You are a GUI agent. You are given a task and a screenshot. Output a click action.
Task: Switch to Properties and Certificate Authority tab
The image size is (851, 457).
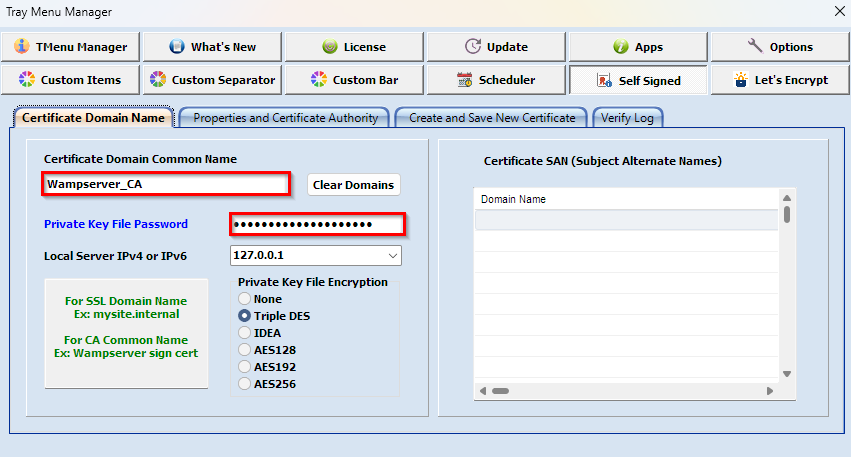[x=285, y=118]
